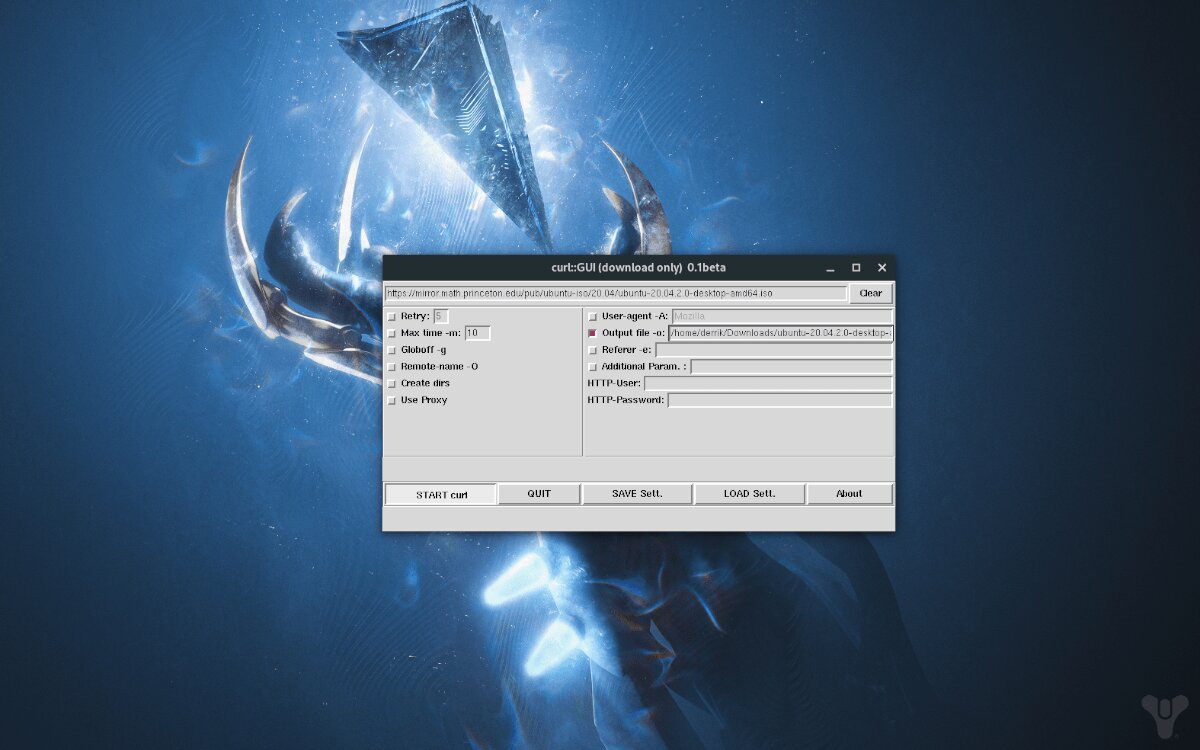Uncheck the Output file -o option
This screenshot has height=750, width=1200.
coord(592,333)
